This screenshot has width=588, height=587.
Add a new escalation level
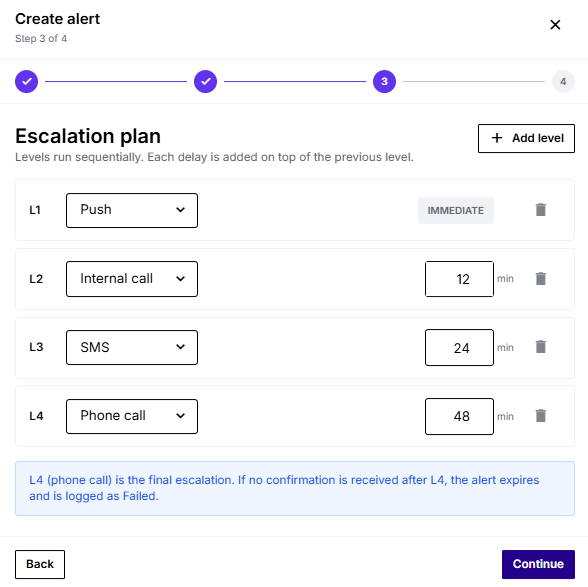526,138
